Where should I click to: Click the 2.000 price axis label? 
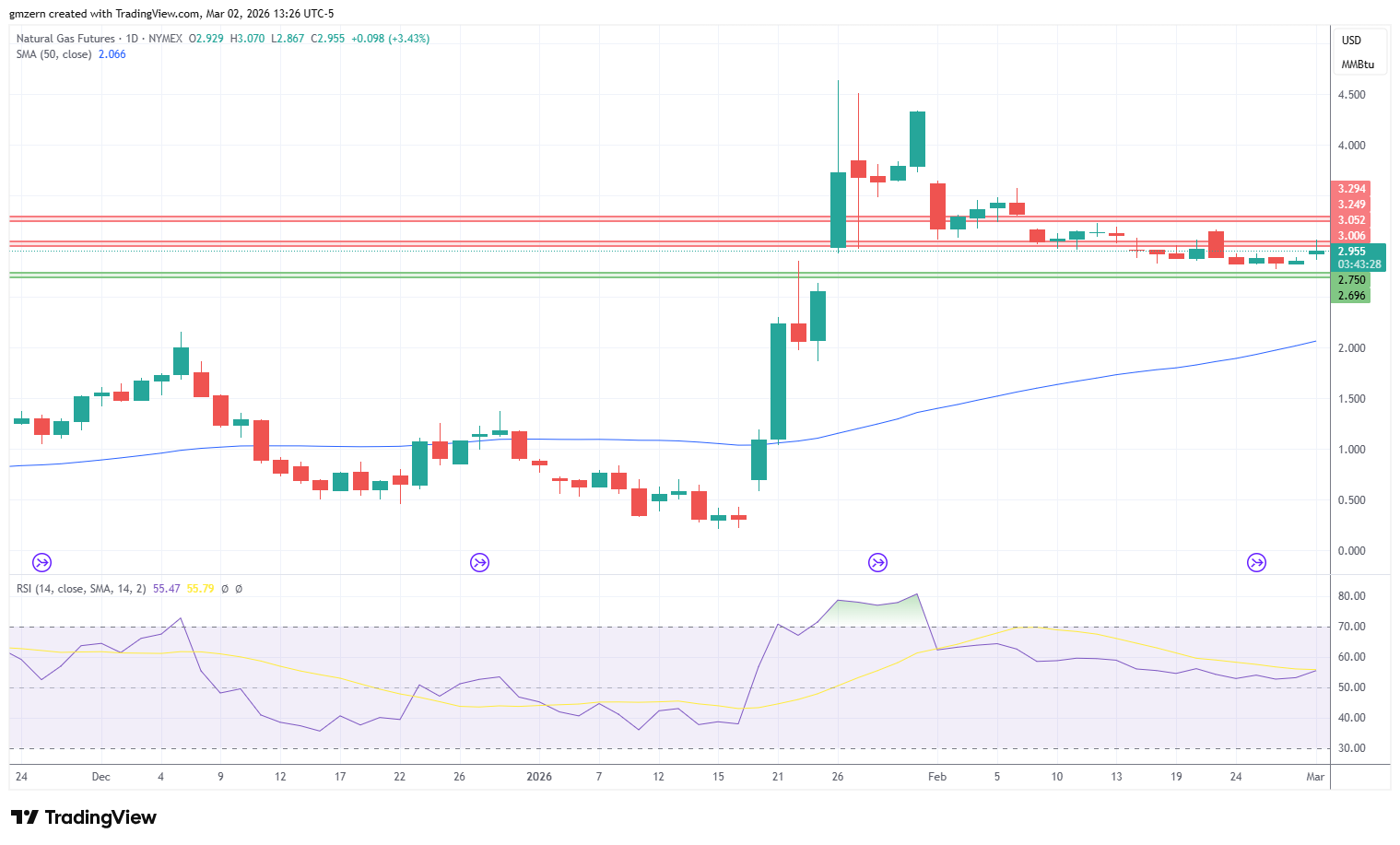[1352, 348]
